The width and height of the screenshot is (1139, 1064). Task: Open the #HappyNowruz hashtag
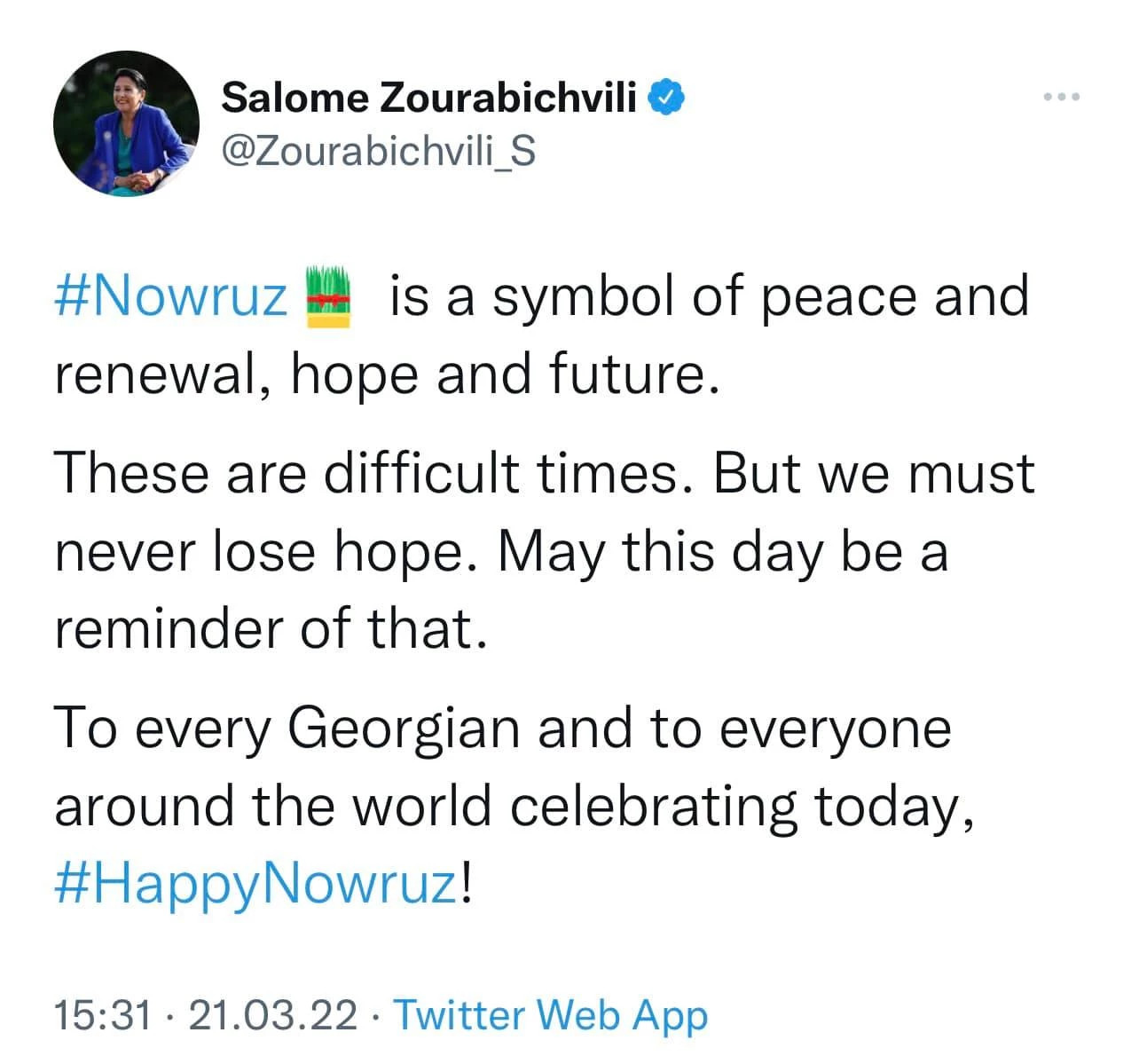256,883
